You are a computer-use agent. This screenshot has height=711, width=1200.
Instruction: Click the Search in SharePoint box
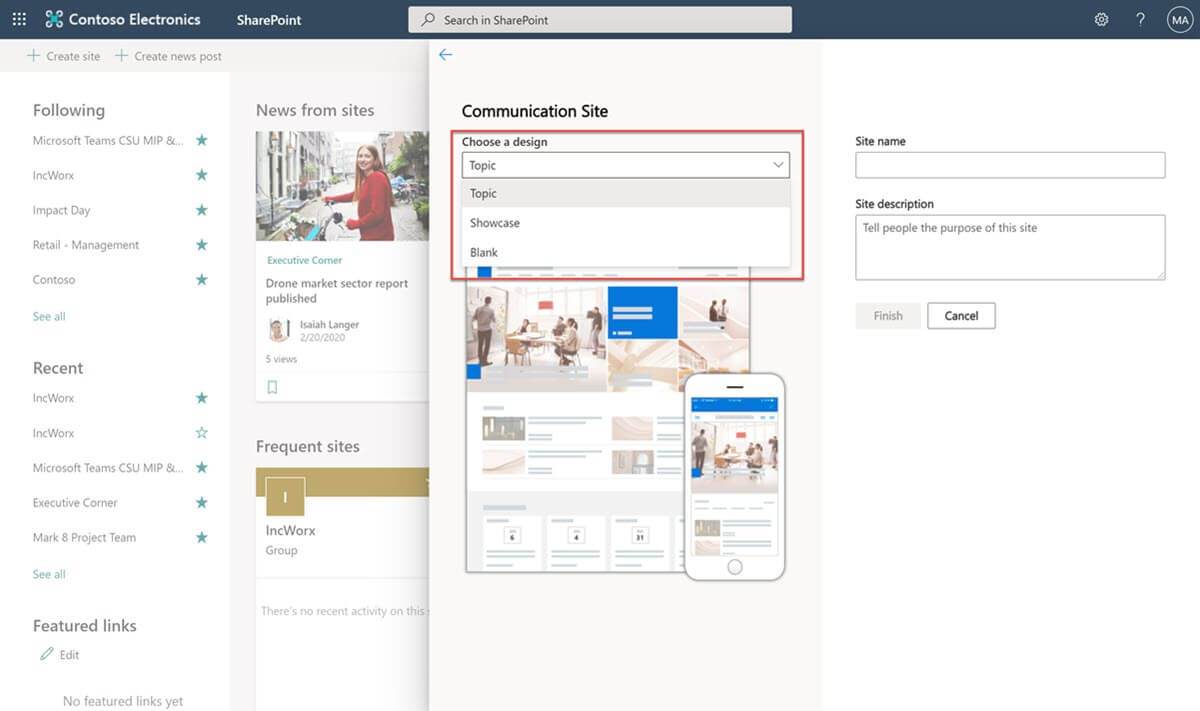click(x=600, y=19)
